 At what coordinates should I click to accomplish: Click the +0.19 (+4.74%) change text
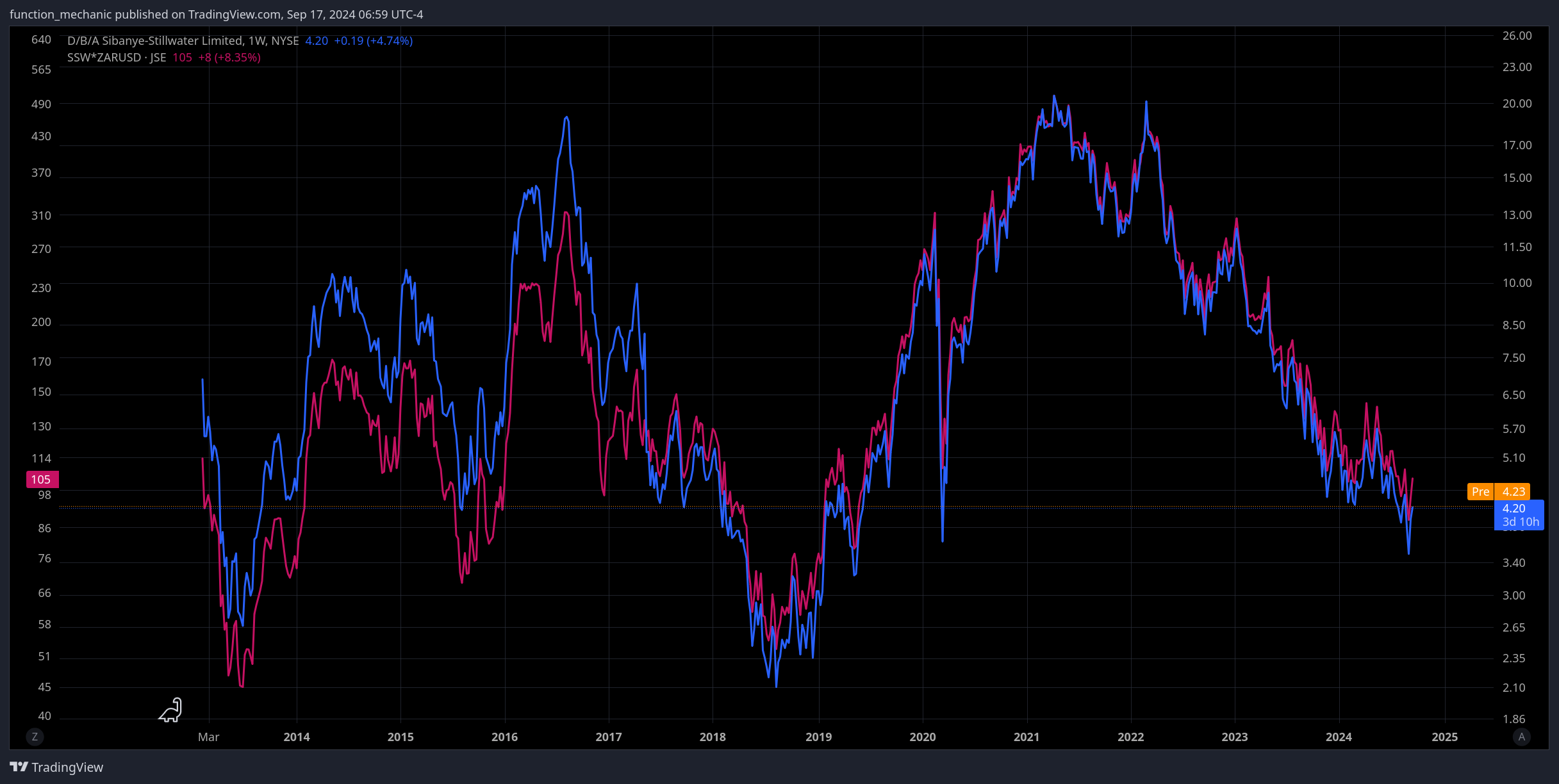click(374, 40)
